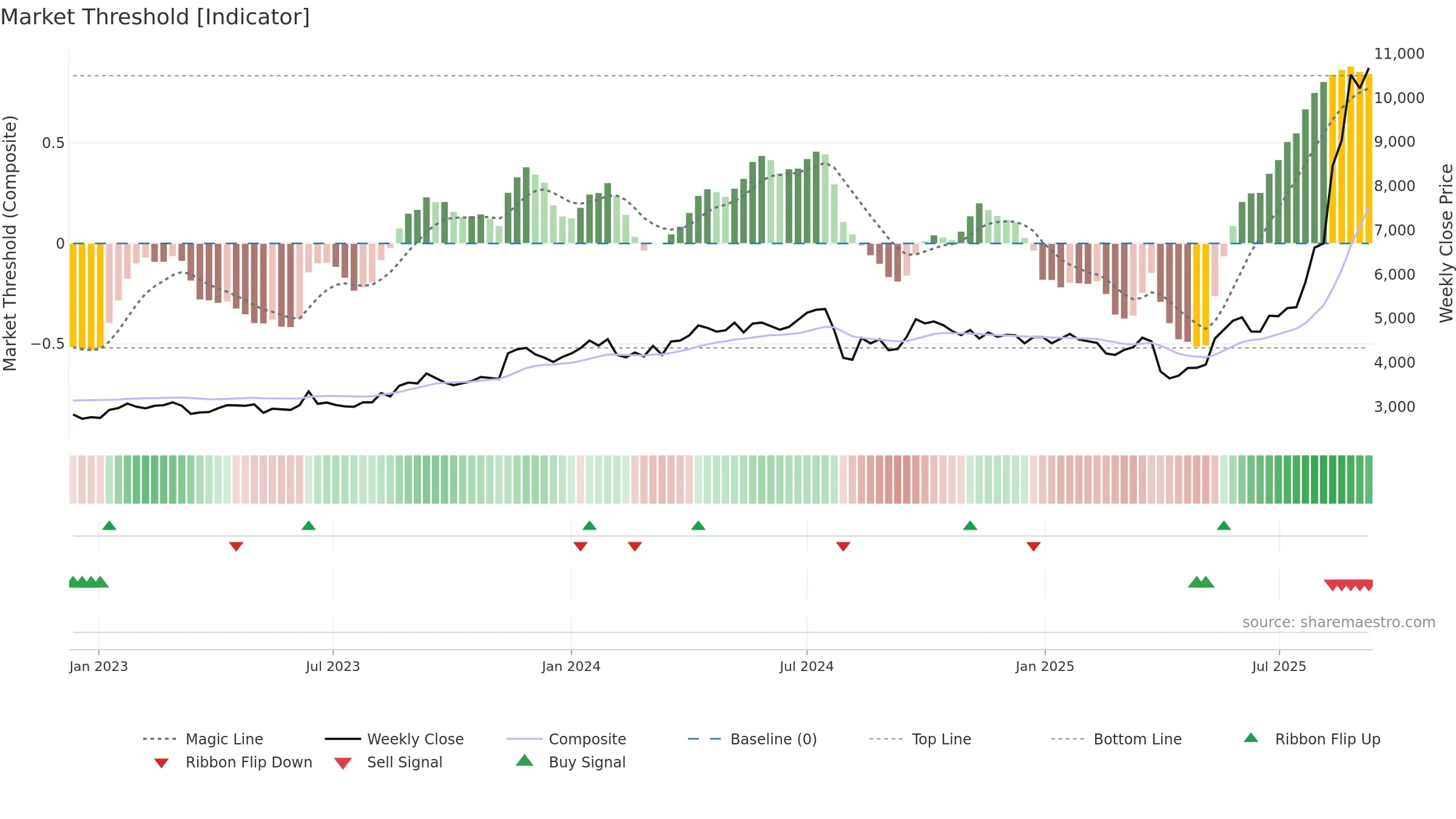Click red flip-down triangle after Jul 2024
Viewport: 1456px width, 819px height.
843,547
